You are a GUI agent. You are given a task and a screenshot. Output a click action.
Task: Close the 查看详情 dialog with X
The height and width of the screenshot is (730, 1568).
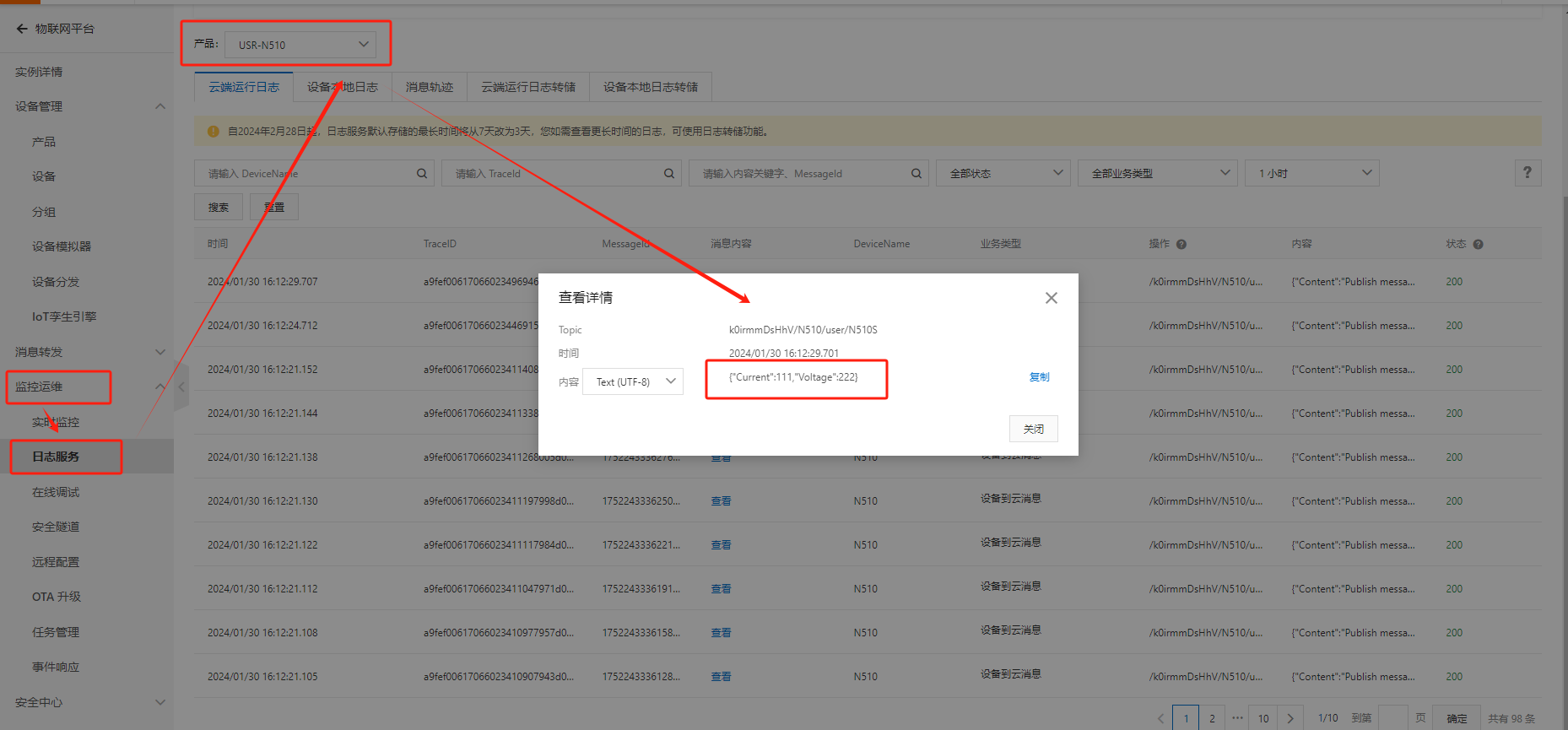[x=1051, y=298]
